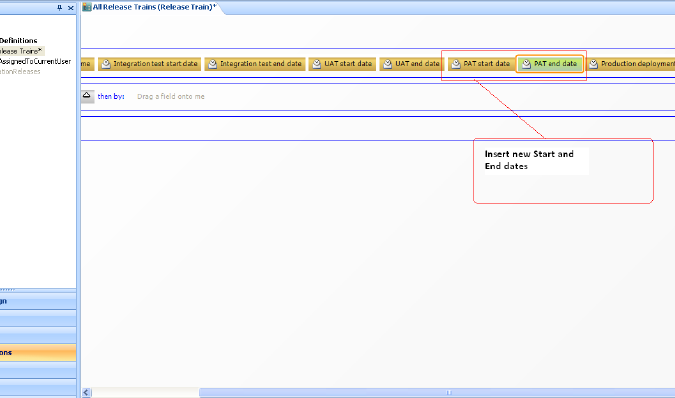Close the left side panel
Image resolution: width=675 pixels, height=398 pixels.
tap(71, 8)
